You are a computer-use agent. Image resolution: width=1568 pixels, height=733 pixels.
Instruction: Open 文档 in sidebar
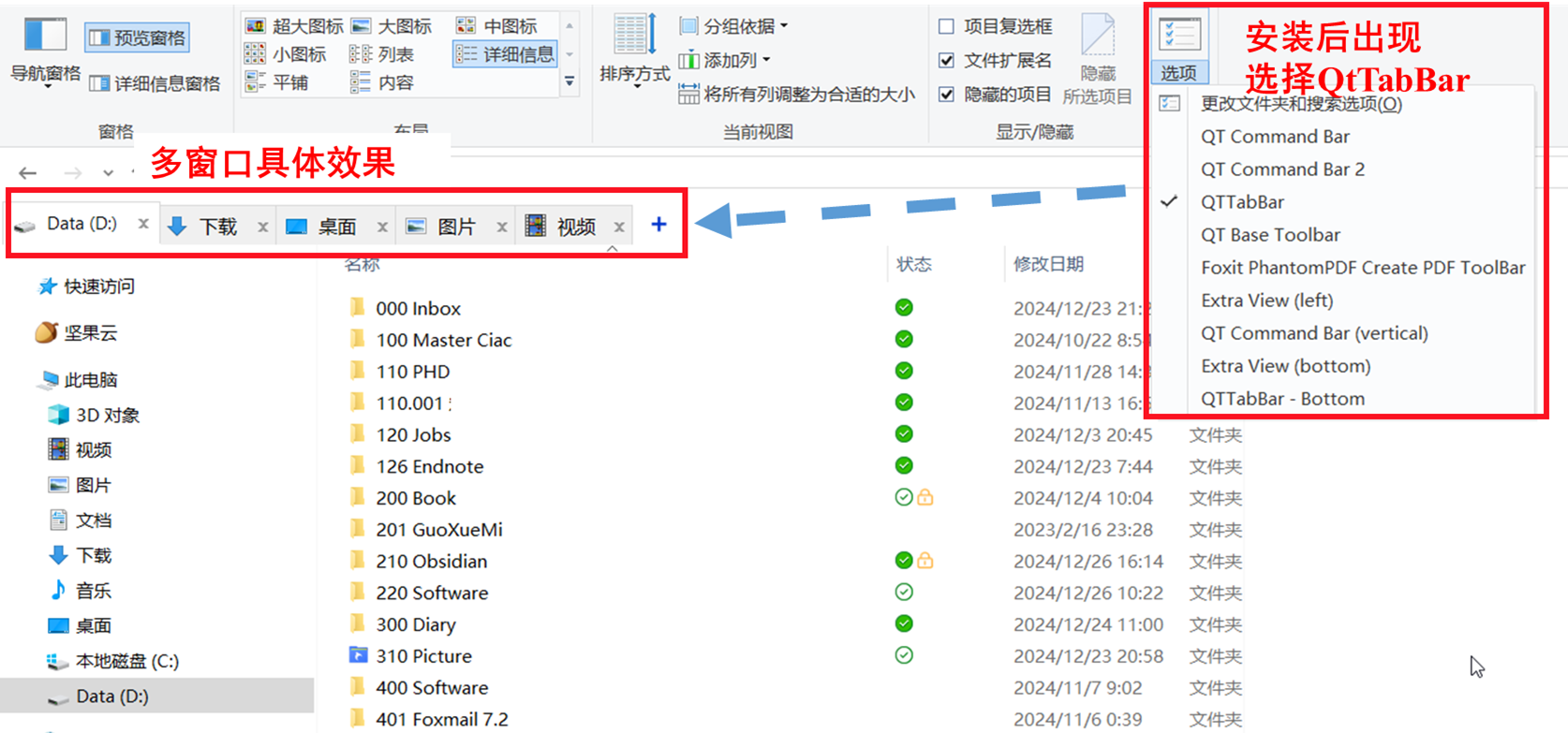[x=80, y=520]
